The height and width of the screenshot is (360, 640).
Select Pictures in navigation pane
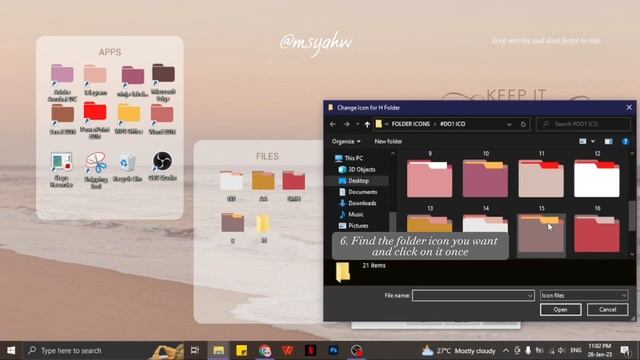353,225
